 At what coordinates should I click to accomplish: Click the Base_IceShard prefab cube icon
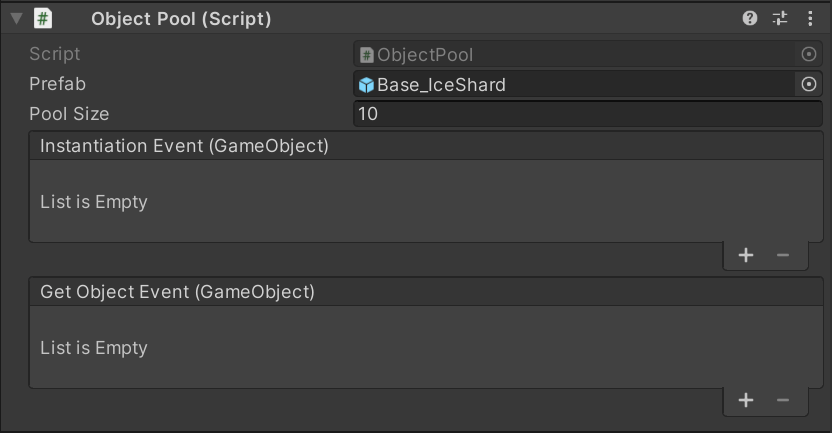point(367,85)
